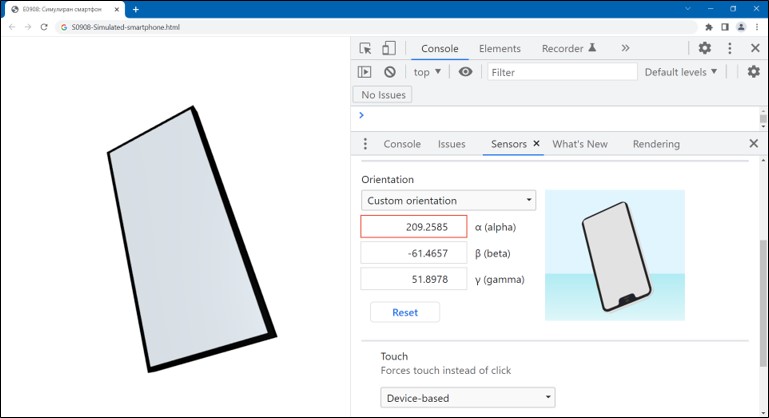Switch to the Elements tab

coord(499,48)
